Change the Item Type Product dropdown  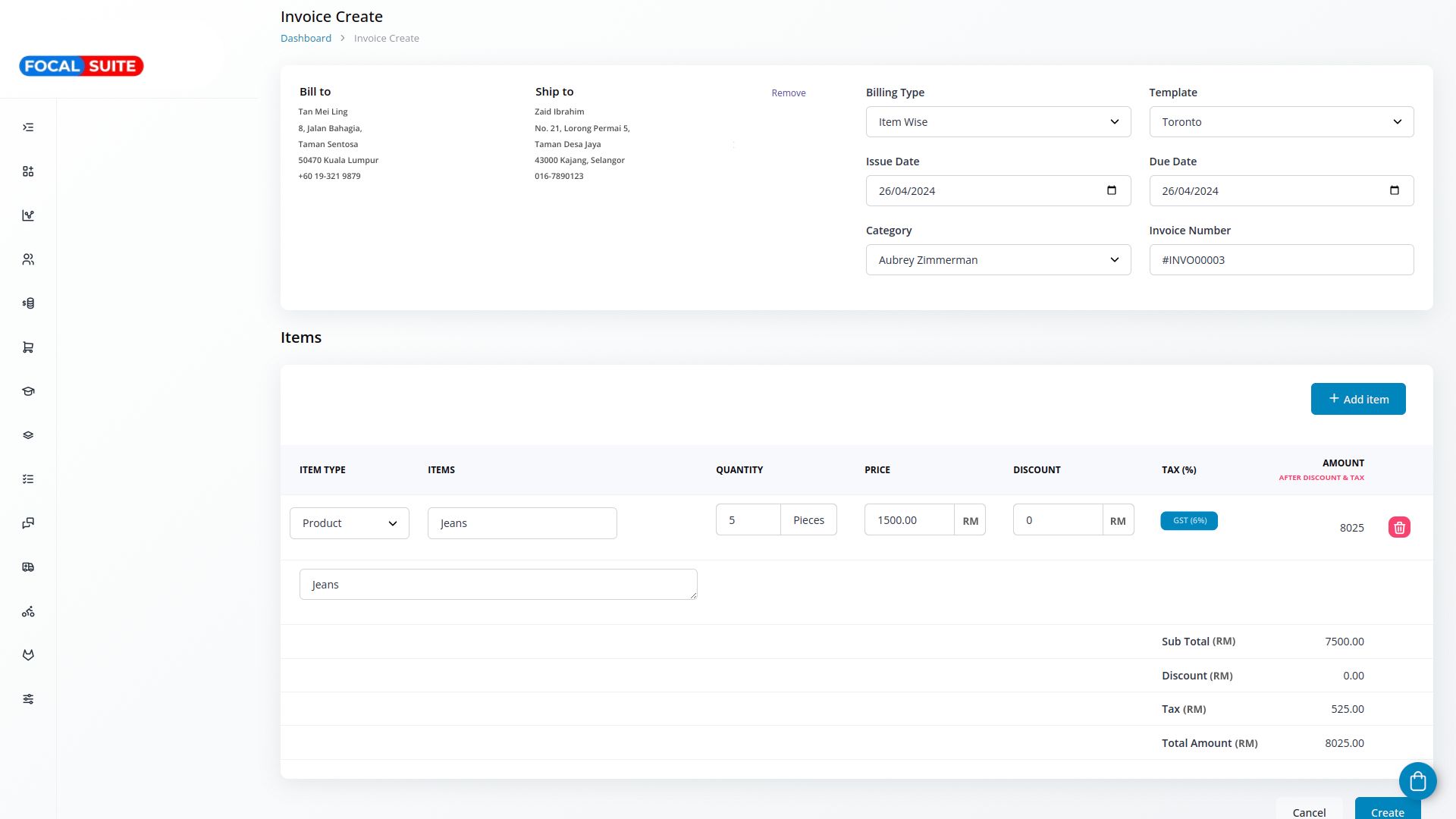click(x=349, y=523)
